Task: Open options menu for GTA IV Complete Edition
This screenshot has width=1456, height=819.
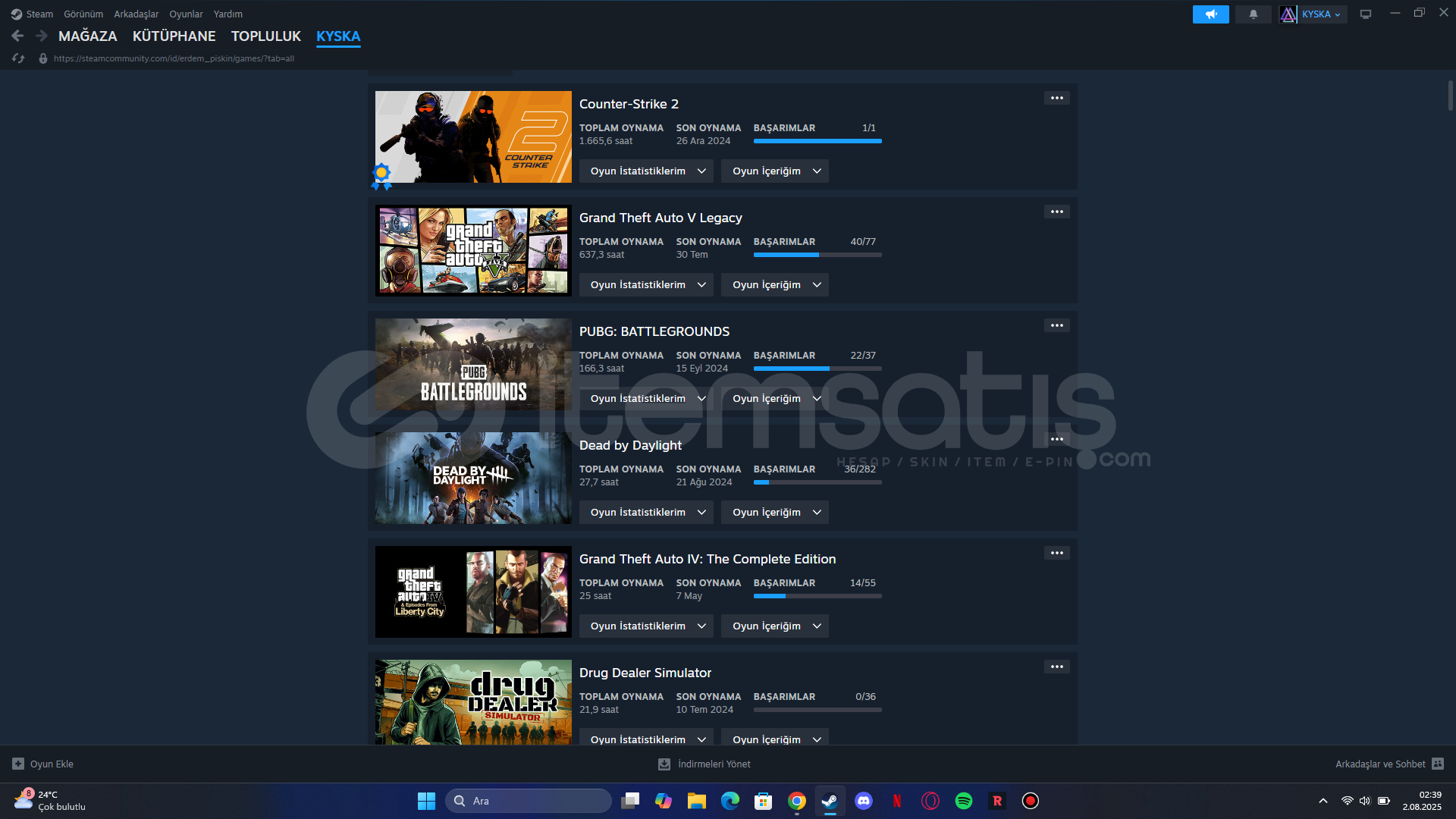Action: coord(1057,553)
